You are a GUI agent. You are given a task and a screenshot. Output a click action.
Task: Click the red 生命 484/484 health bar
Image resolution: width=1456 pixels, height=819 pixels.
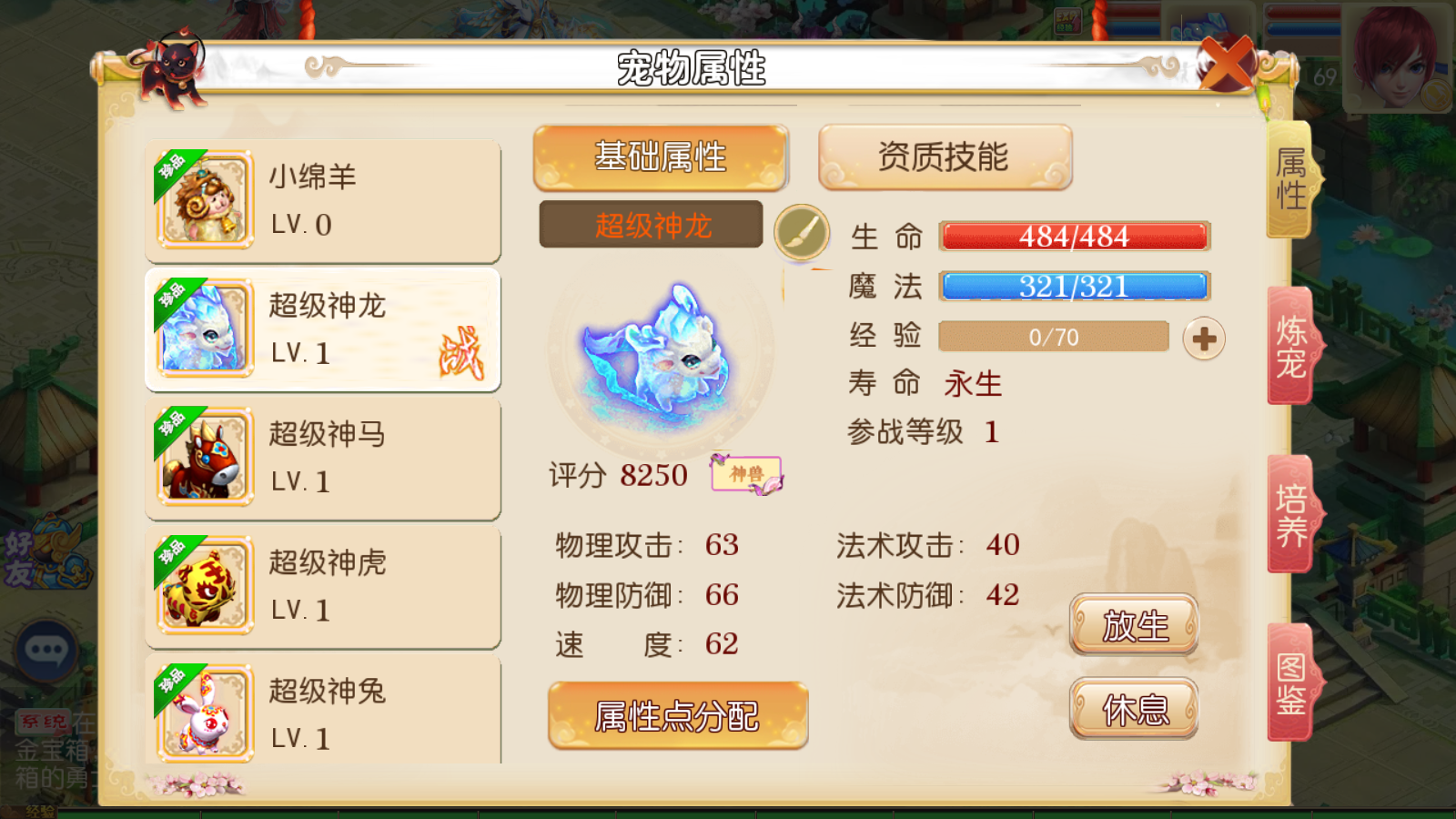(1075, 237)
